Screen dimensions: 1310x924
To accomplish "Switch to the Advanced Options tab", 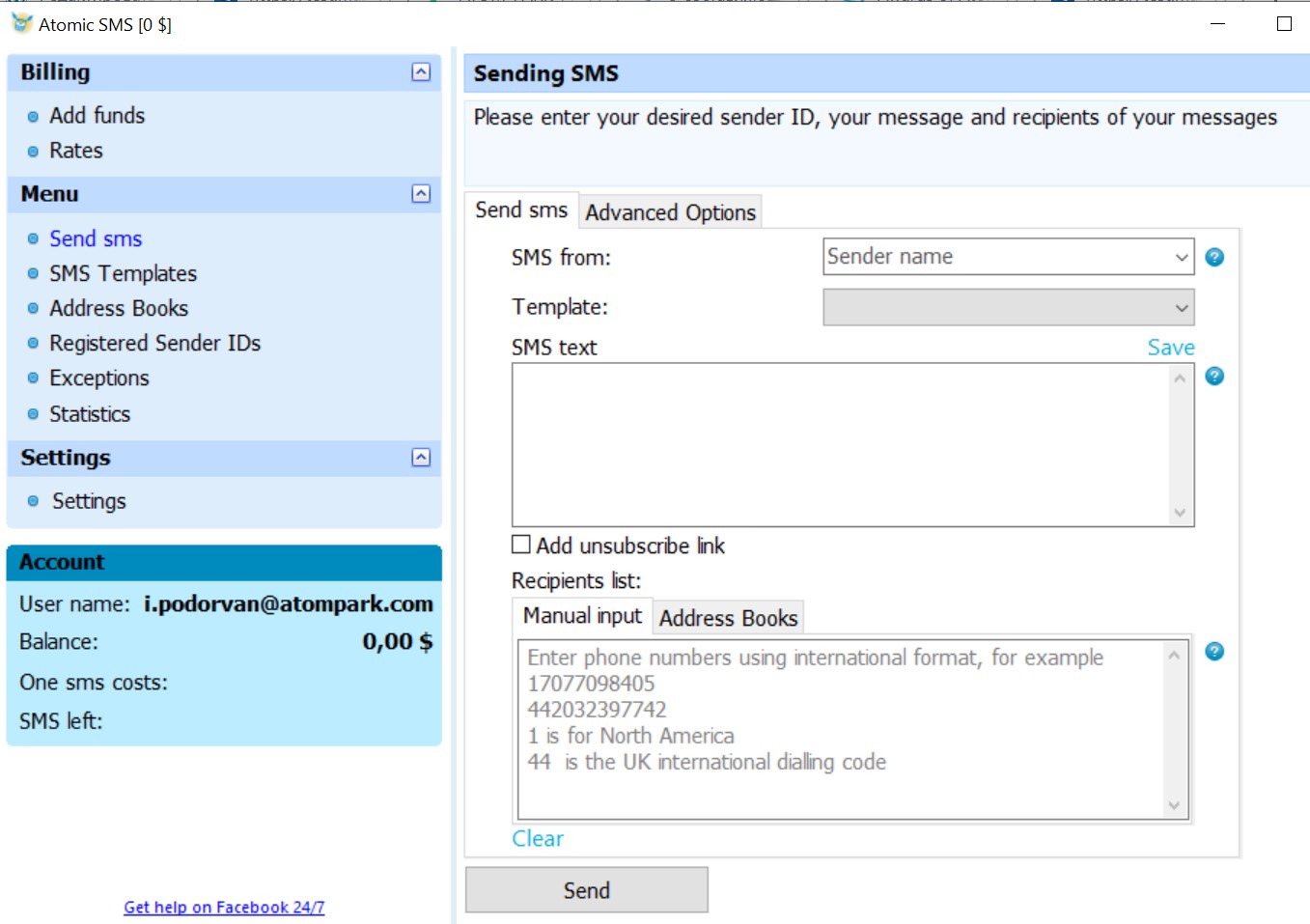I will pyautogui.click(x=670, y=211).
